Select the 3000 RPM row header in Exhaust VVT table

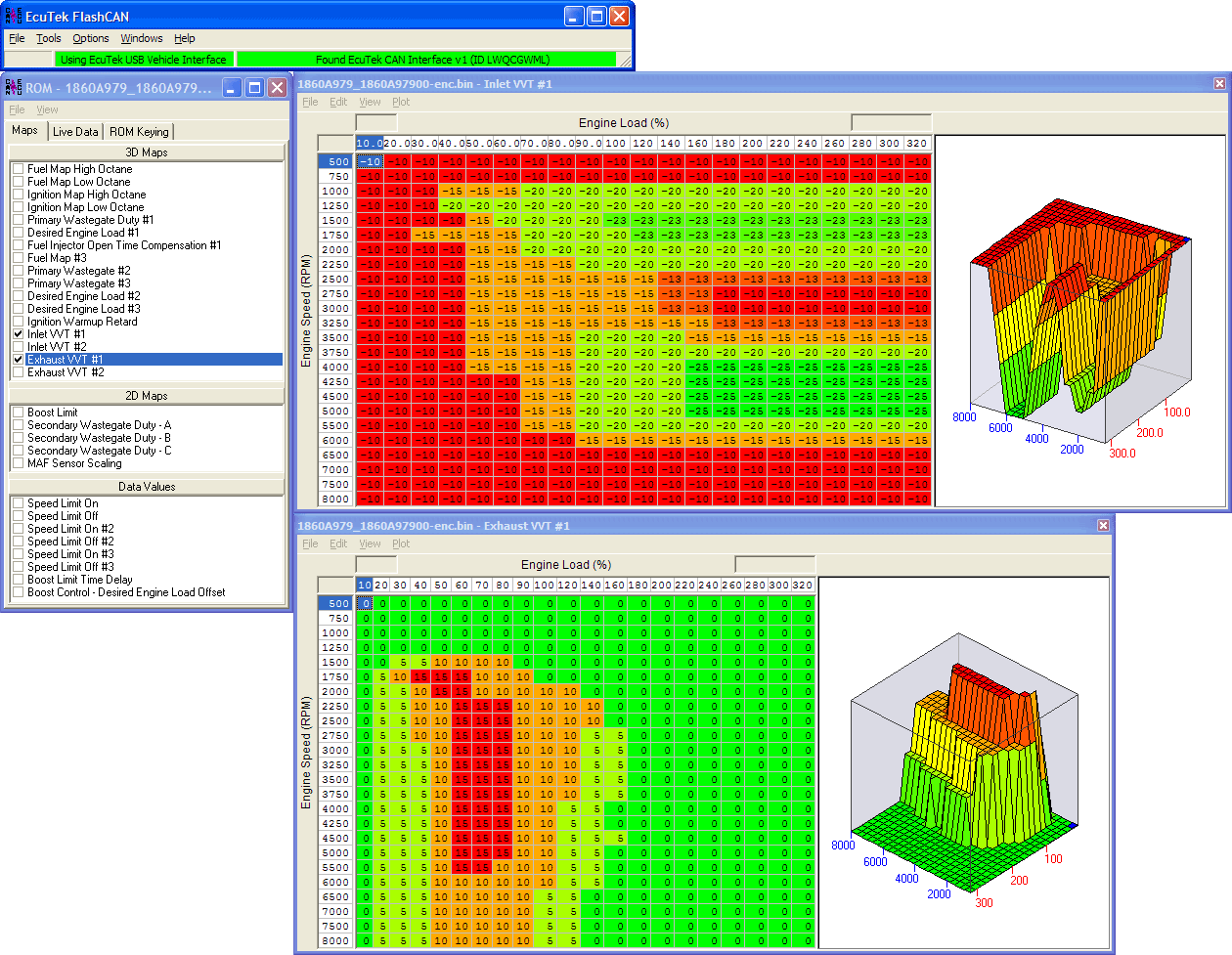coord(335,751)
